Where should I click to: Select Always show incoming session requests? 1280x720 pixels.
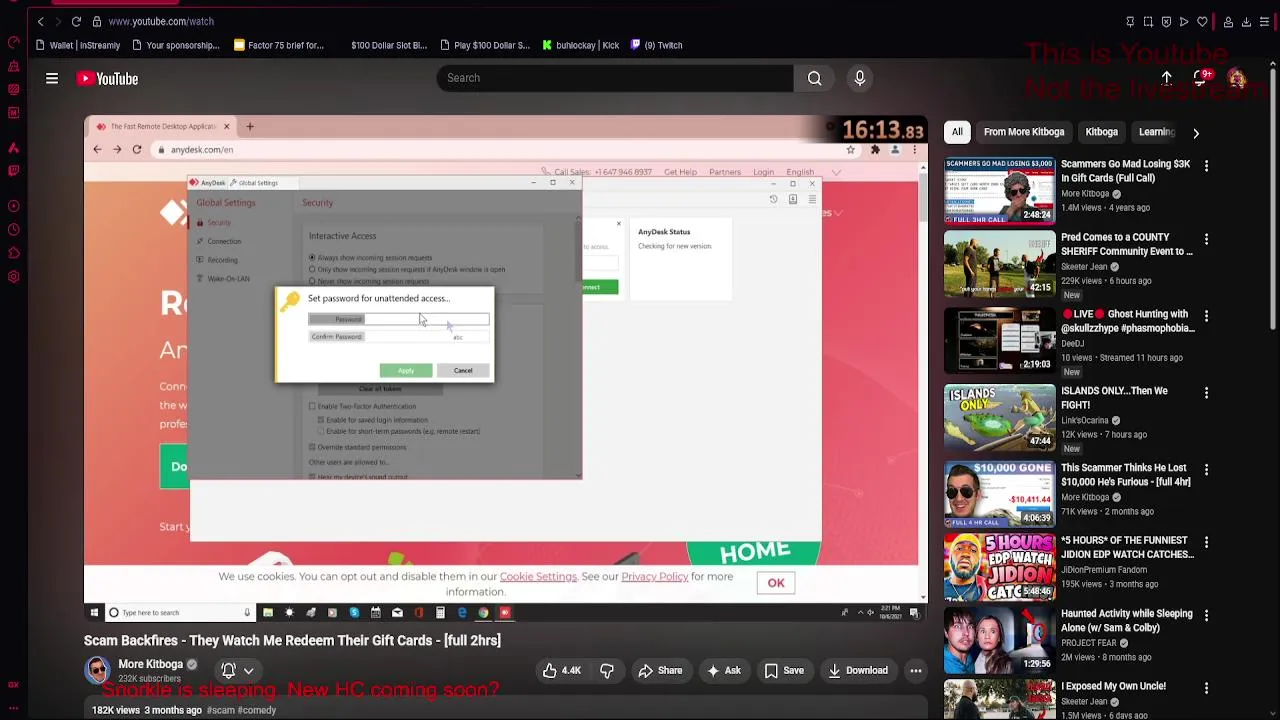click(369, 258)
